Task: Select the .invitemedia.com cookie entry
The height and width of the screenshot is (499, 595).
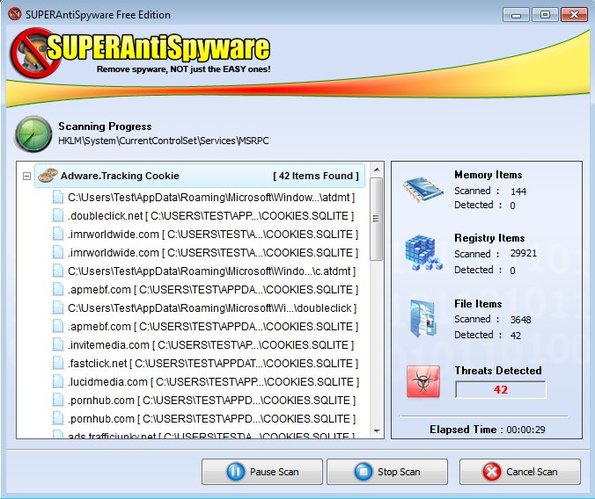Action: (211, 345)
